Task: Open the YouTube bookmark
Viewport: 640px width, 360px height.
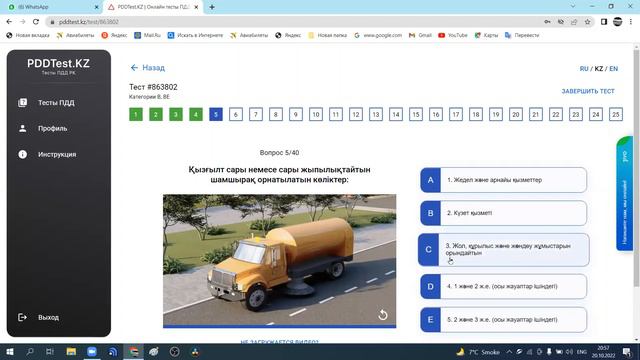Action: pyautogui.click(x=453, y=36)
